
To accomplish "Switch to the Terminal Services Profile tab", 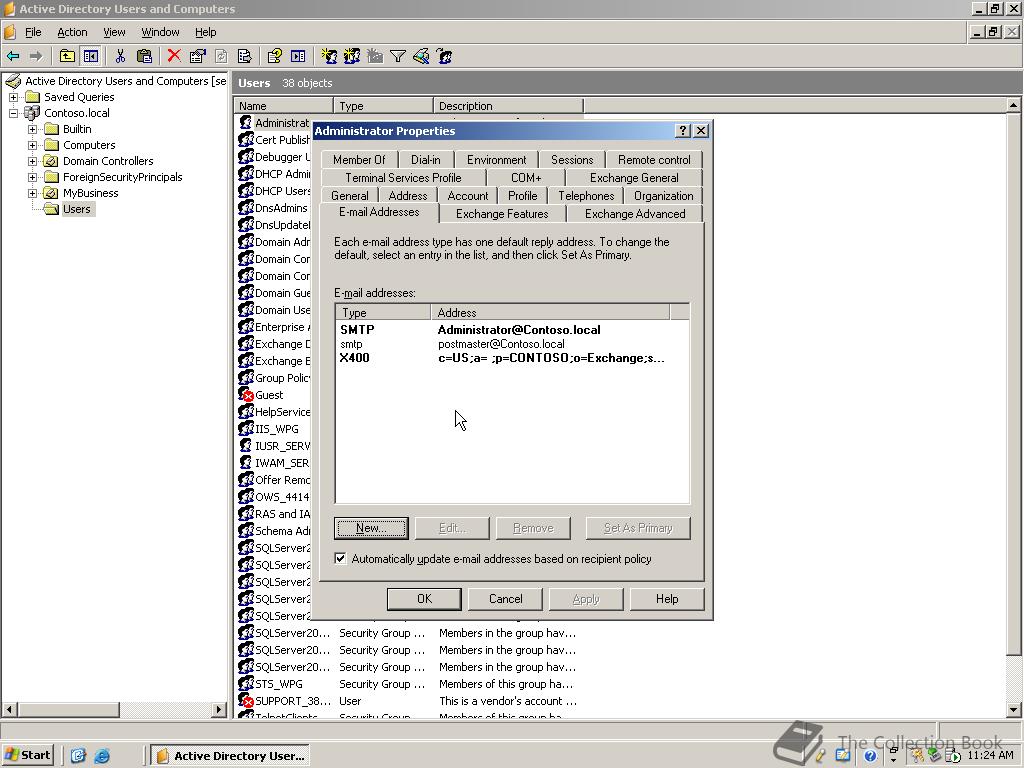I will (x=403, y=178).
